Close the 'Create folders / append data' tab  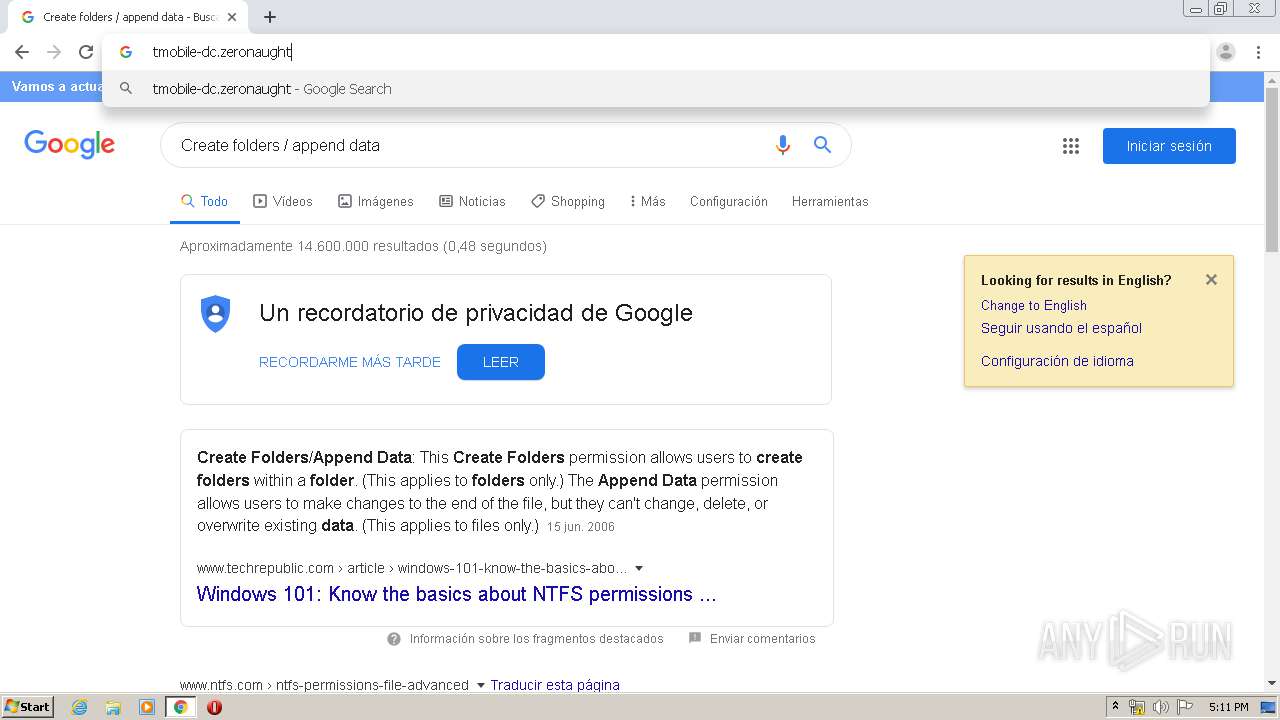(232, 17)
